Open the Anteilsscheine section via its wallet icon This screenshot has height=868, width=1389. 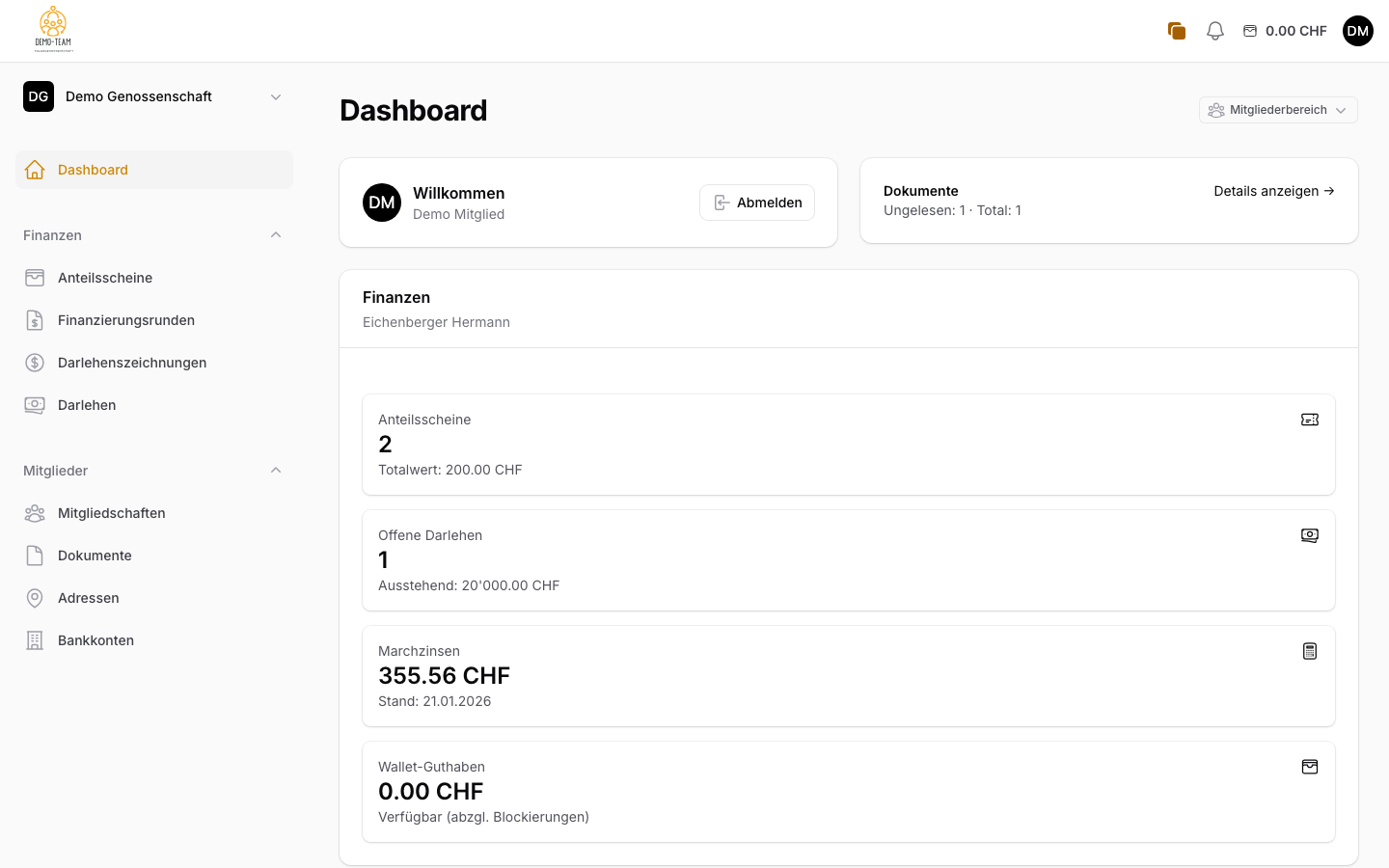(x=35, y=277)
